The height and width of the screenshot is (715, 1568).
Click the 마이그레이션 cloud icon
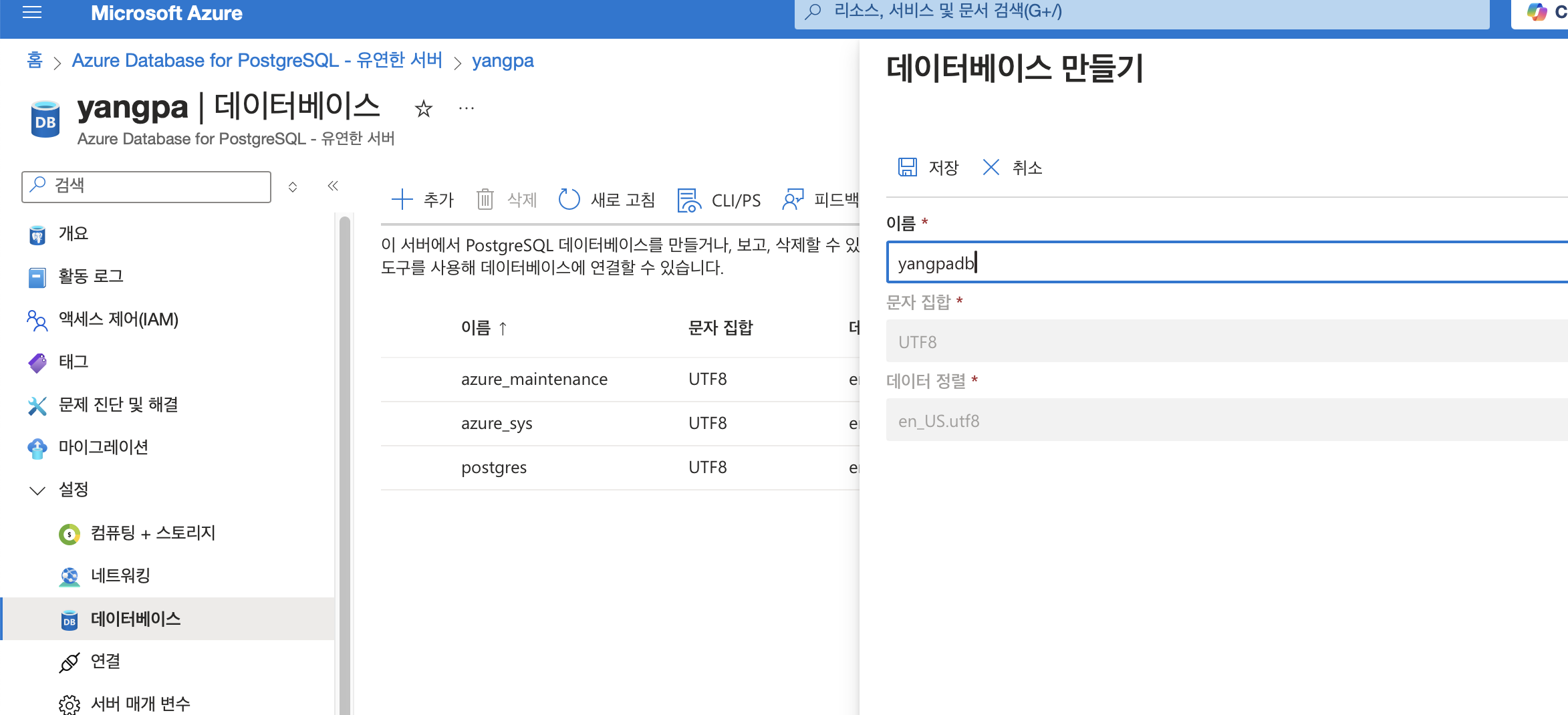click(37, 448)
